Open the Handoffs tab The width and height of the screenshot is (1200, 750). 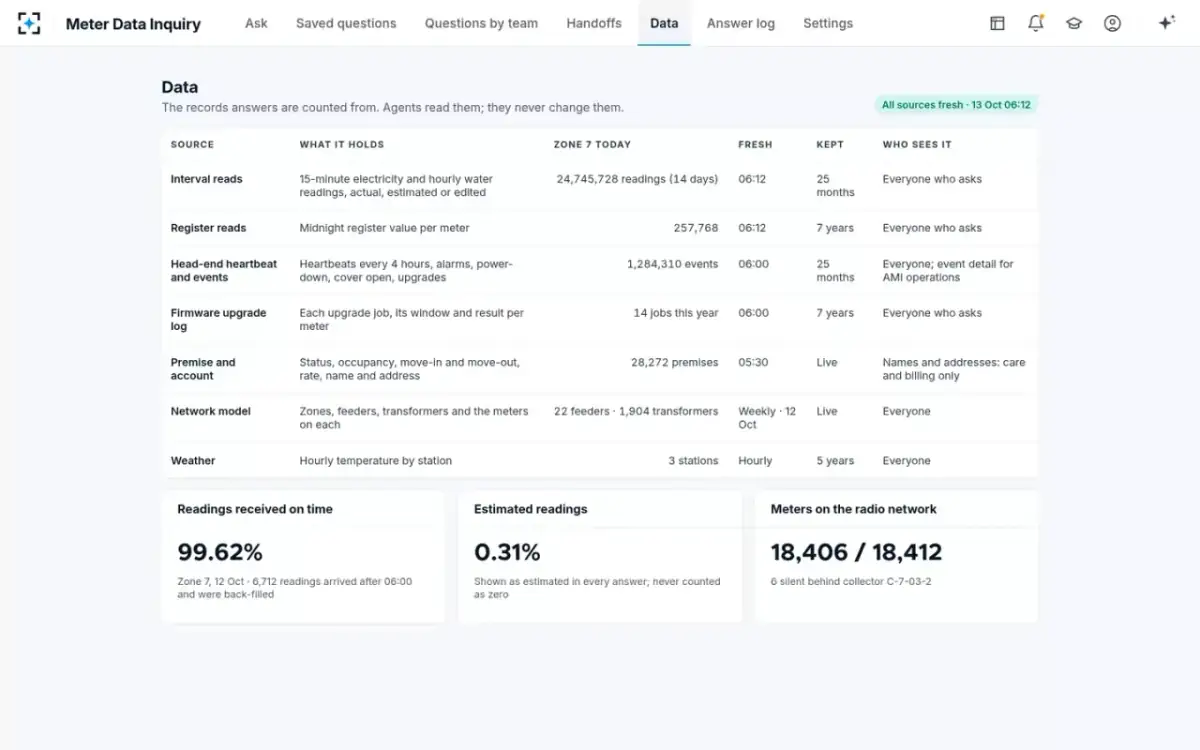(594, 23)
